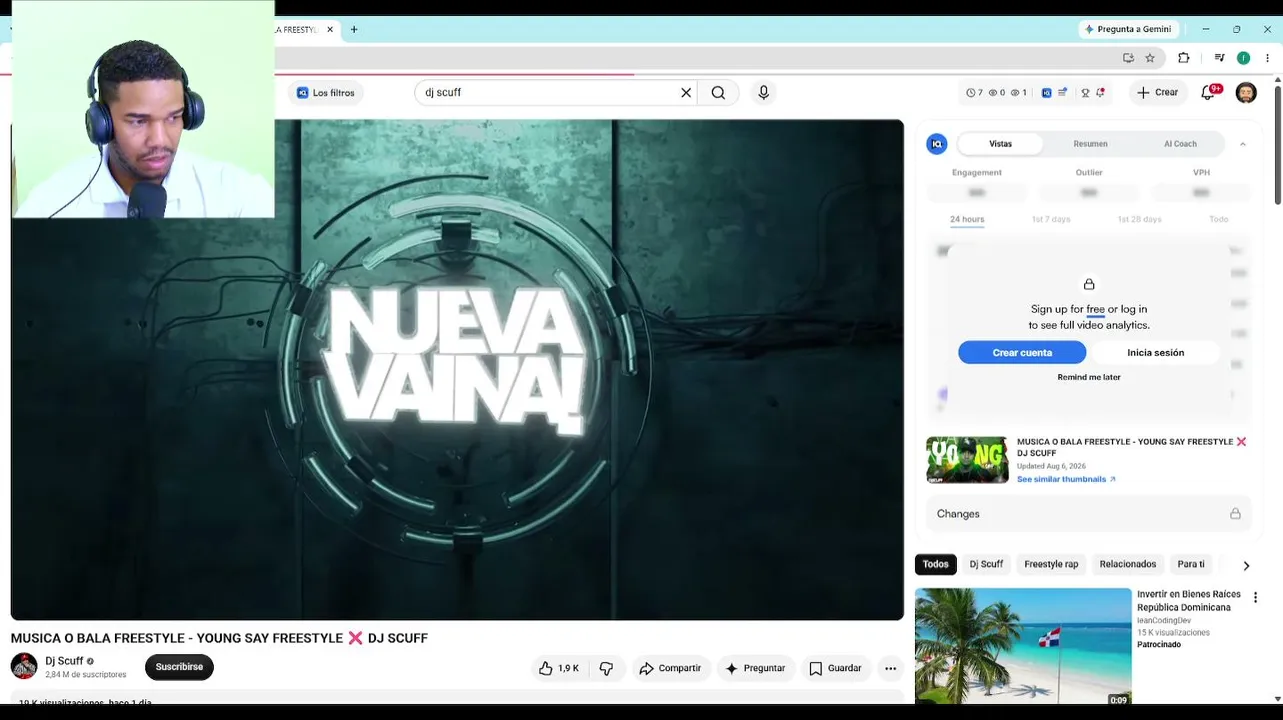Click the vidIQ eye counter showing 0
Viewport: 1283px width, 720px height.
point(997,93)
